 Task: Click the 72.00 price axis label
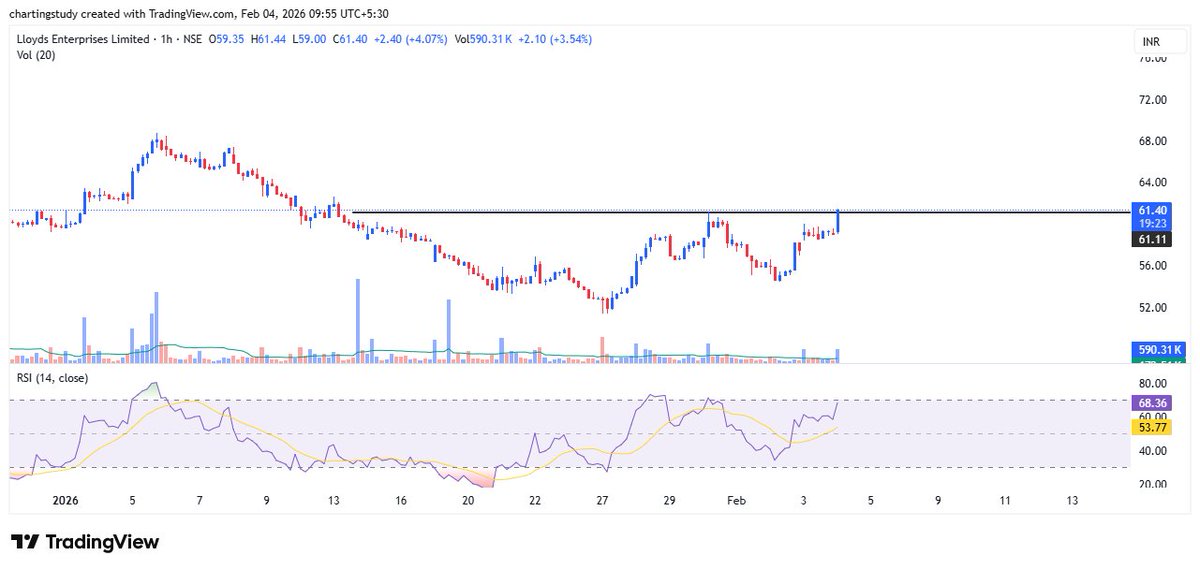1153,100
